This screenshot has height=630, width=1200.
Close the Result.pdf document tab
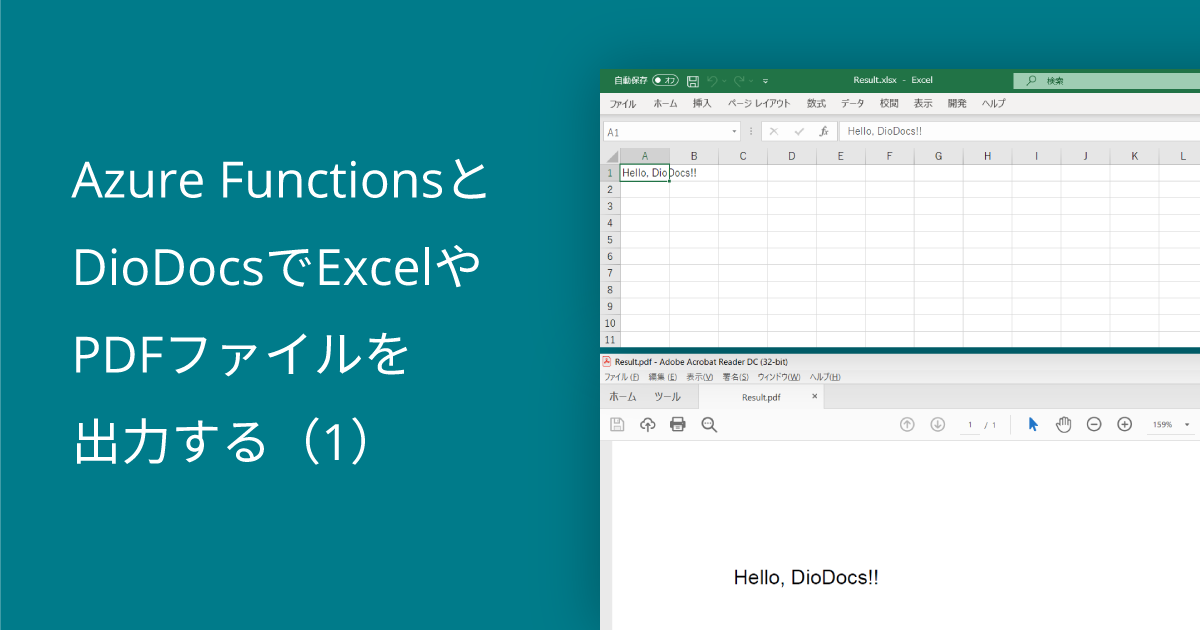814,397
